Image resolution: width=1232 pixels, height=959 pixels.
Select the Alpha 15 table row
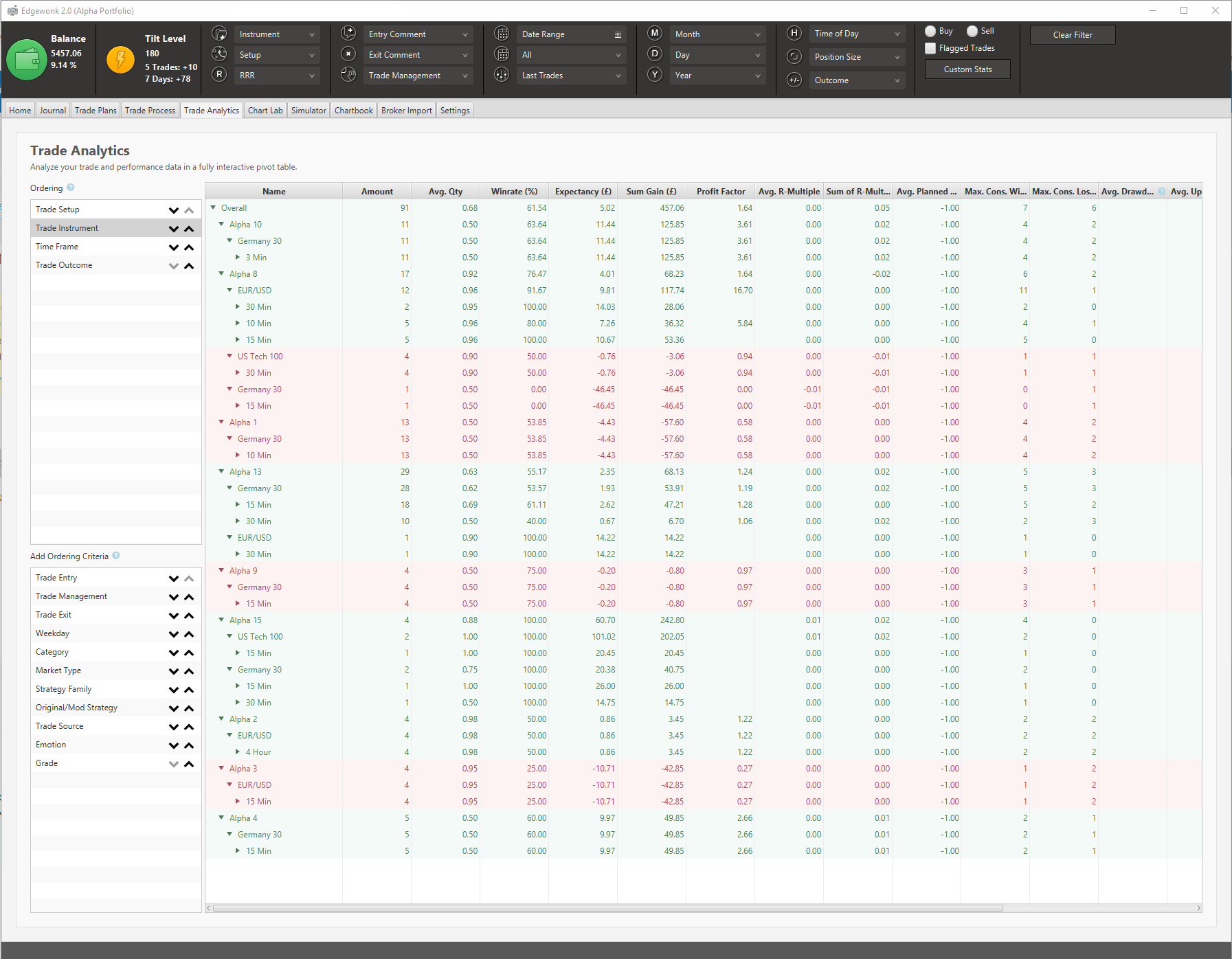coord(703,620)
